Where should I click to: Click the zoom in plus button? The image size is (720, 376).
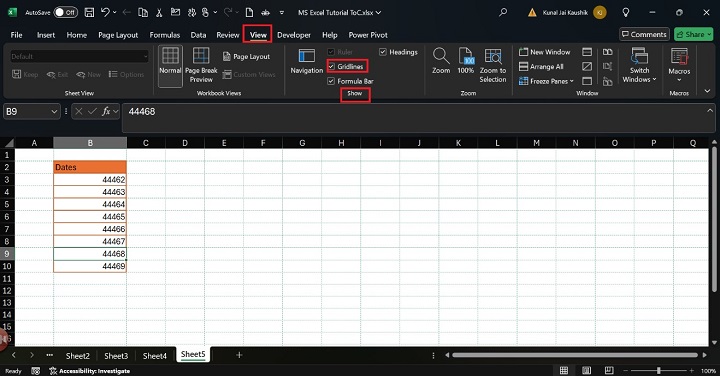(x=692, y=370)
